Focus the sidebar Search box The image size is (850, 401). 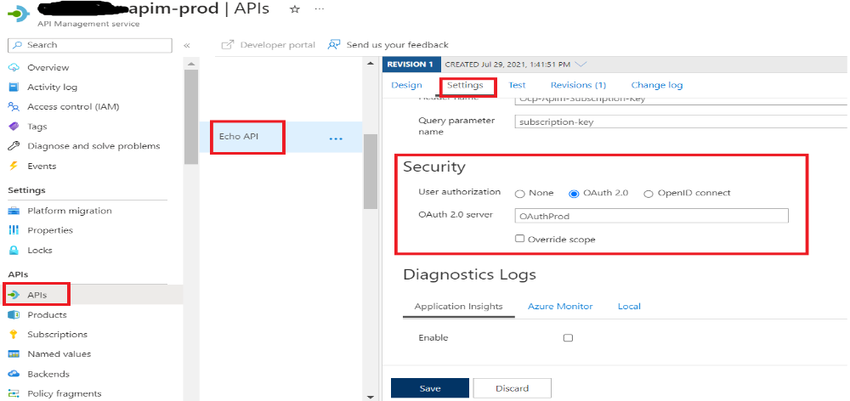coord(91,45)
